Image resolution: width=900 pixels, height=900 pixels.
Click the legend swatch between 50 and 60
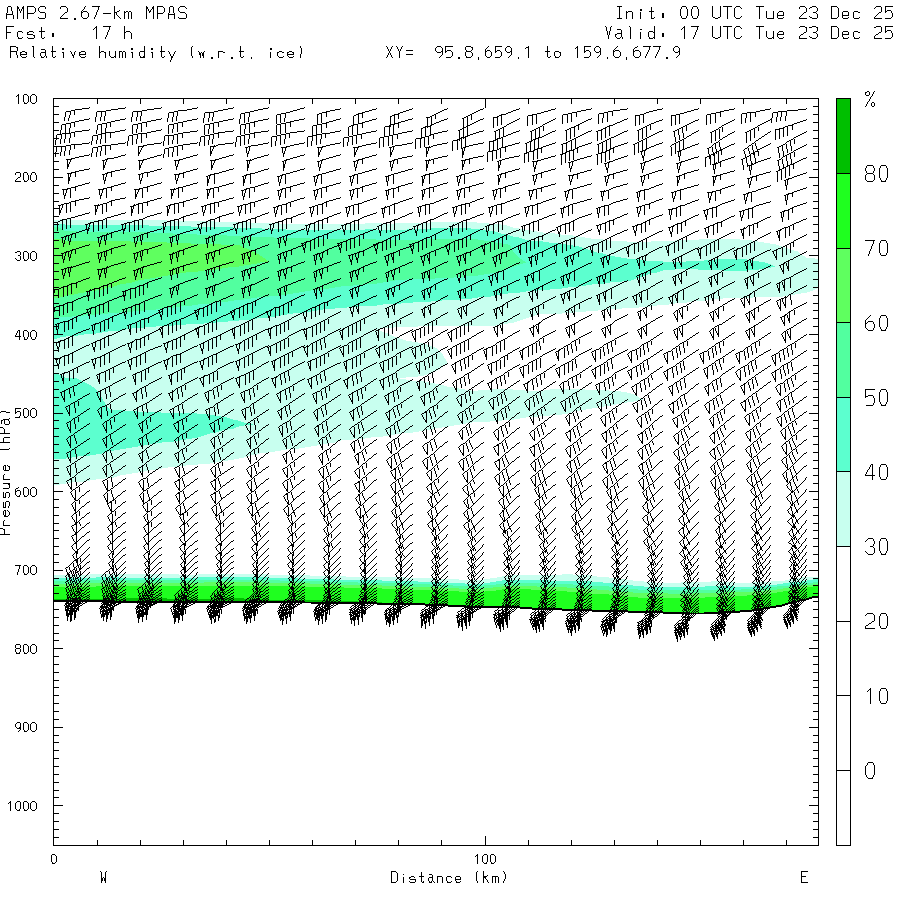tap(843, 360)
